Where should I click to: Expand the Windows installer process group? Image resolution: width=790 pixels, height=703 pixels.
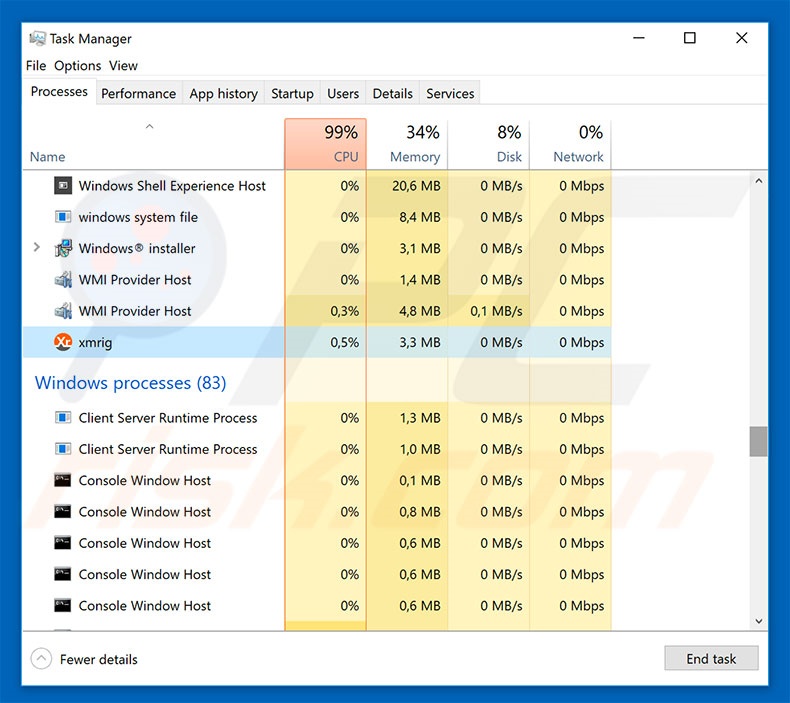[36, 247]
